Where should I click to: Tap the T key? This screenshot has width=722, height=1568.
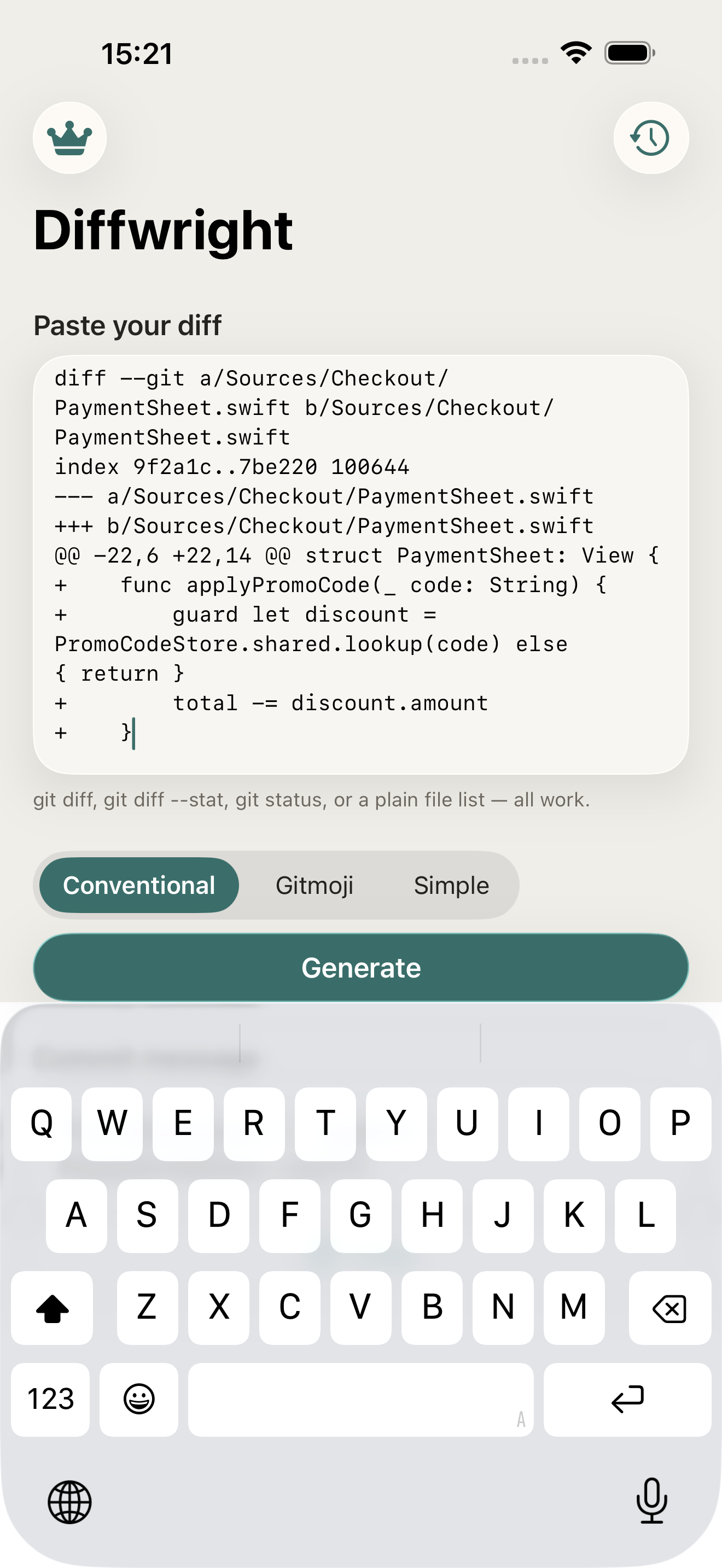pyautogui.click(x=325, y=1124)
